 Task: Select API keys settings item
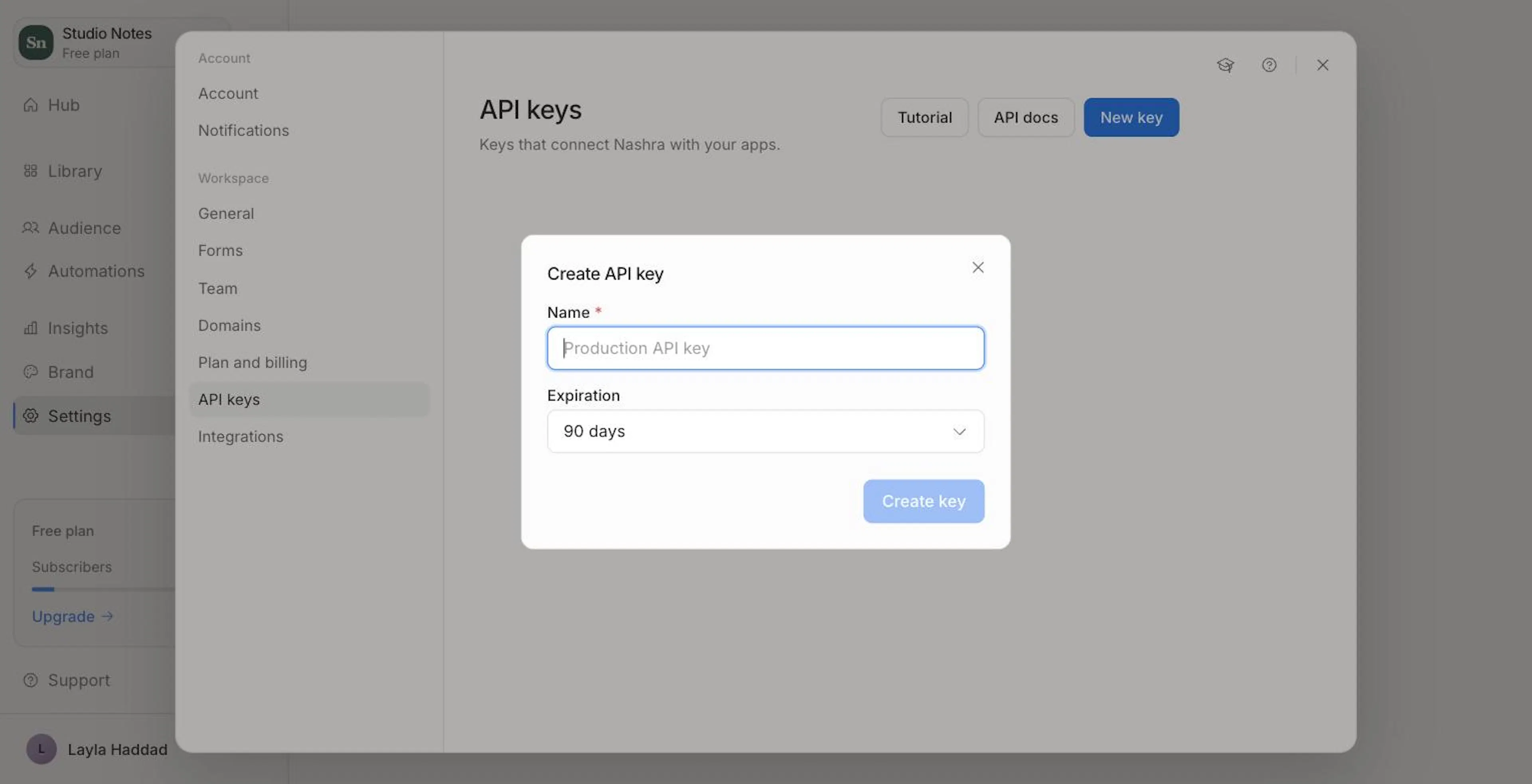tap(309, 399)
